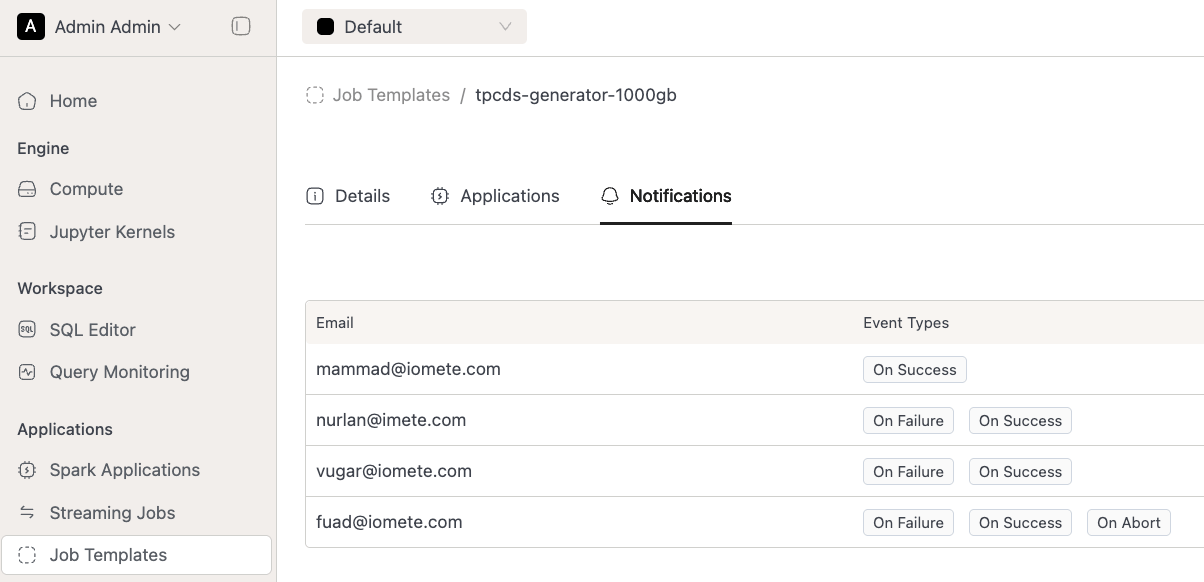
Task: Click the Job Templates breadcrumb link
Action: pyautogui.click(x=391, y=95)
